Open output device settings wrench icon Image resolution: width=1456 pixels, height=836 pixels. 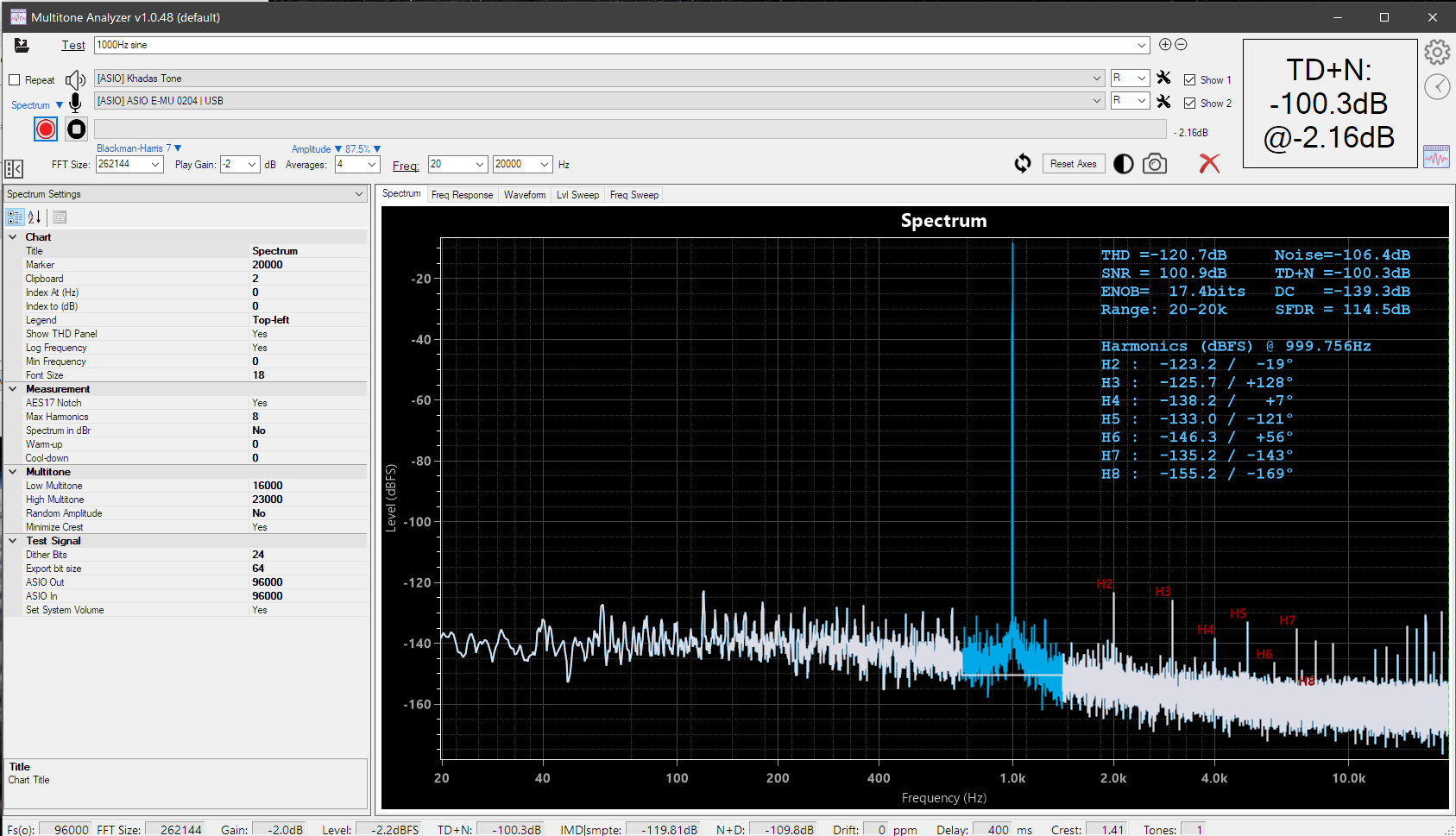click(x=1163, y=78)
